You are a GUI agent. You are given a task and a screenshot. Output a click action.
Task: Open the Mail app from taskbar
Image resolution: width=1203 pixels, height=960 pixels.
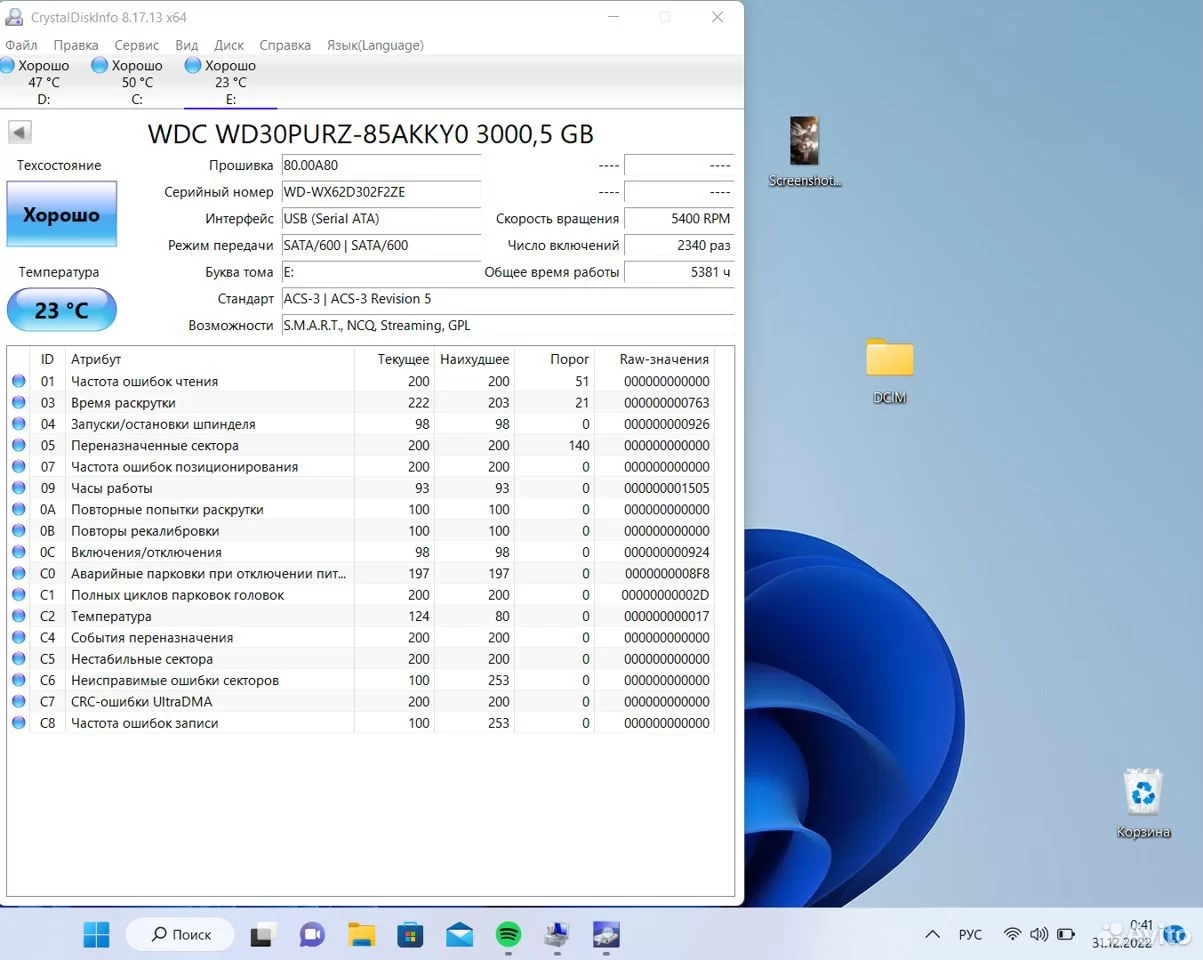[x=459, y=935]
